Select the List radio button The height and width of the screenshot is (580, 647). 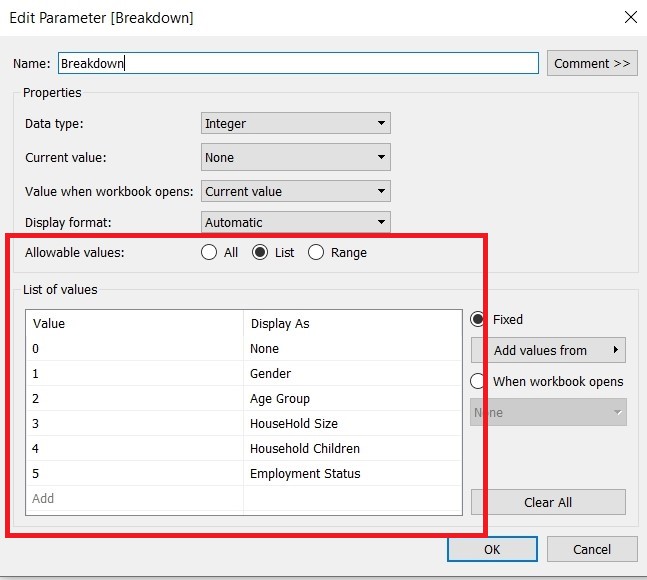261,253
